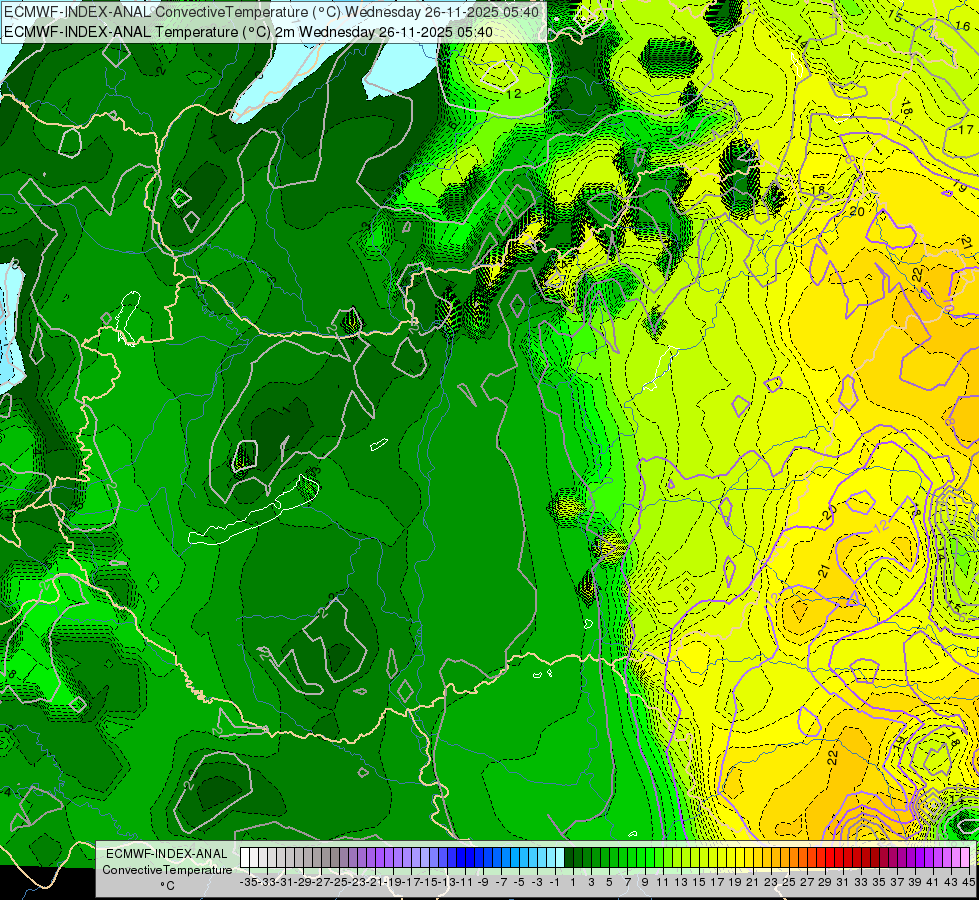This screenshot has height=900, width=979.
Task: Click the 9 value on the legend scale
Action: (x=644, y=882)
